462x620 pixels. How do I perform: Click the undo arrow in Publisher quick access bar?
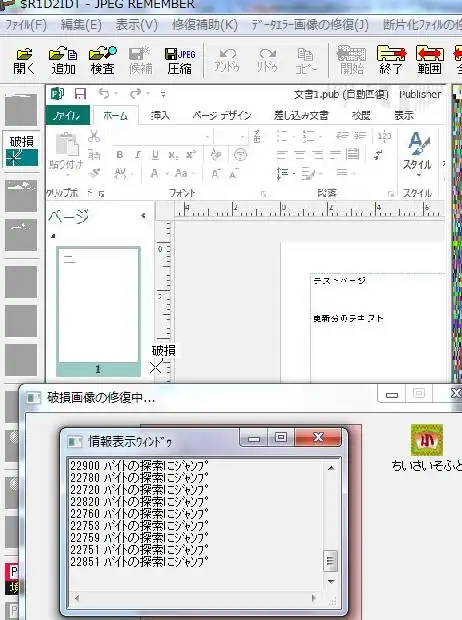click(x=104, y=94)
